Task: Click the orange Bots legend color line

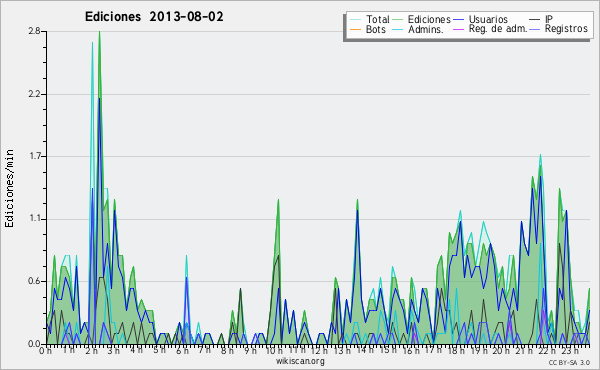Action: 355,29
